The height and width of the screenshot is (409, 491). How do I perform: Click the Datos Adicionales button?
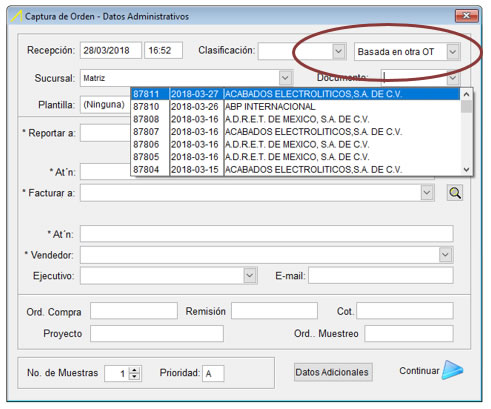pos(332,372)
